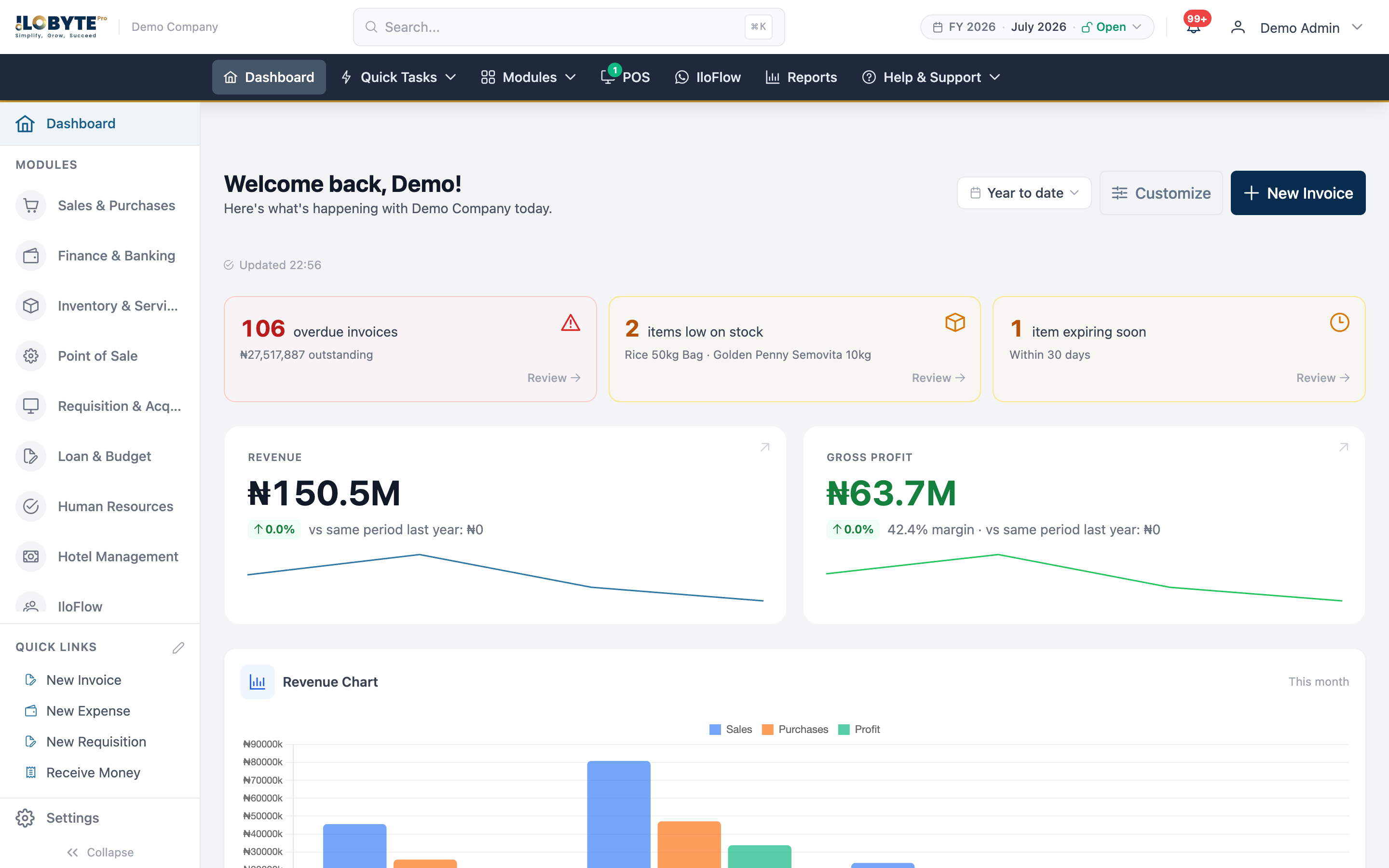Image resolution: width=1389 pixels, height=868 pixels.
Task: Click the Gross Profit sparkline chart
Action: pyautogui.click(x=1084, y=578)
